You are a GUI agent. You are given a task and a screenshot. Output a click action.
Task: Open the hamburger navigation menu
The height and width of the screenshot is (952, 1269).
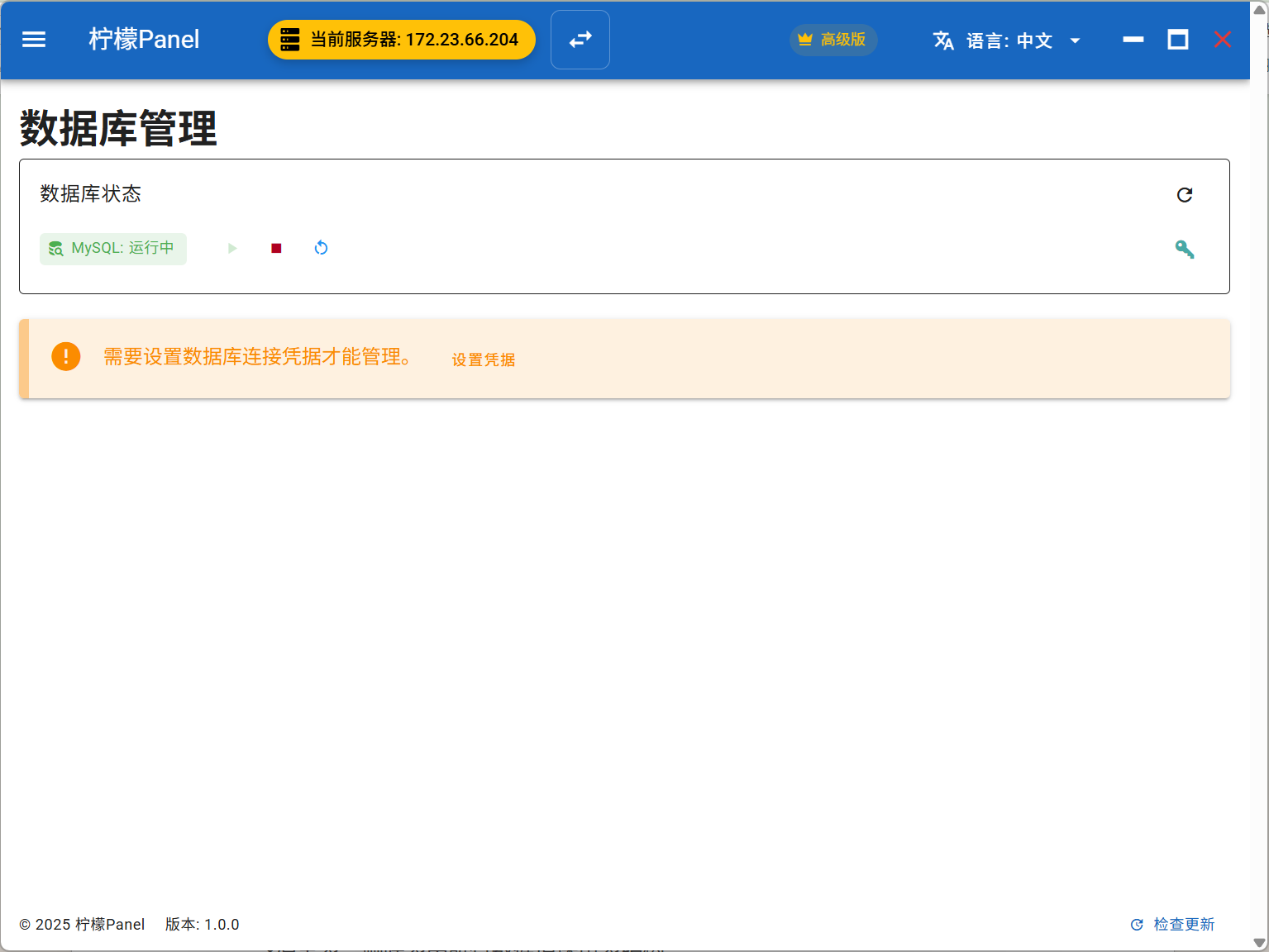(34, 40)
